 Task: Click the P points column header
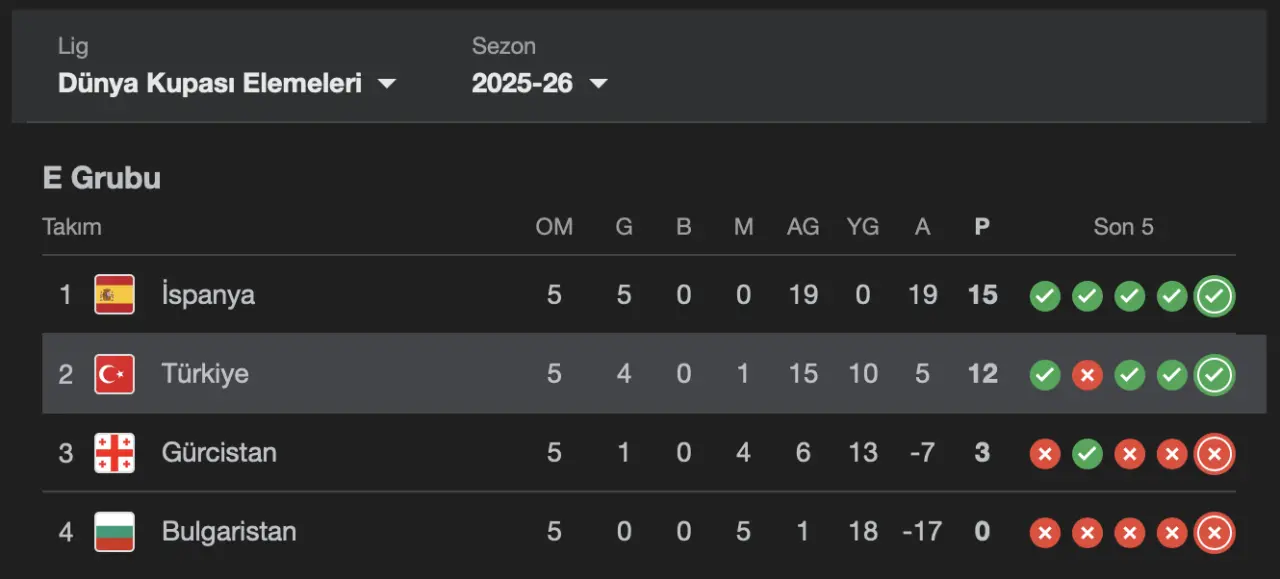click(982, 227)
